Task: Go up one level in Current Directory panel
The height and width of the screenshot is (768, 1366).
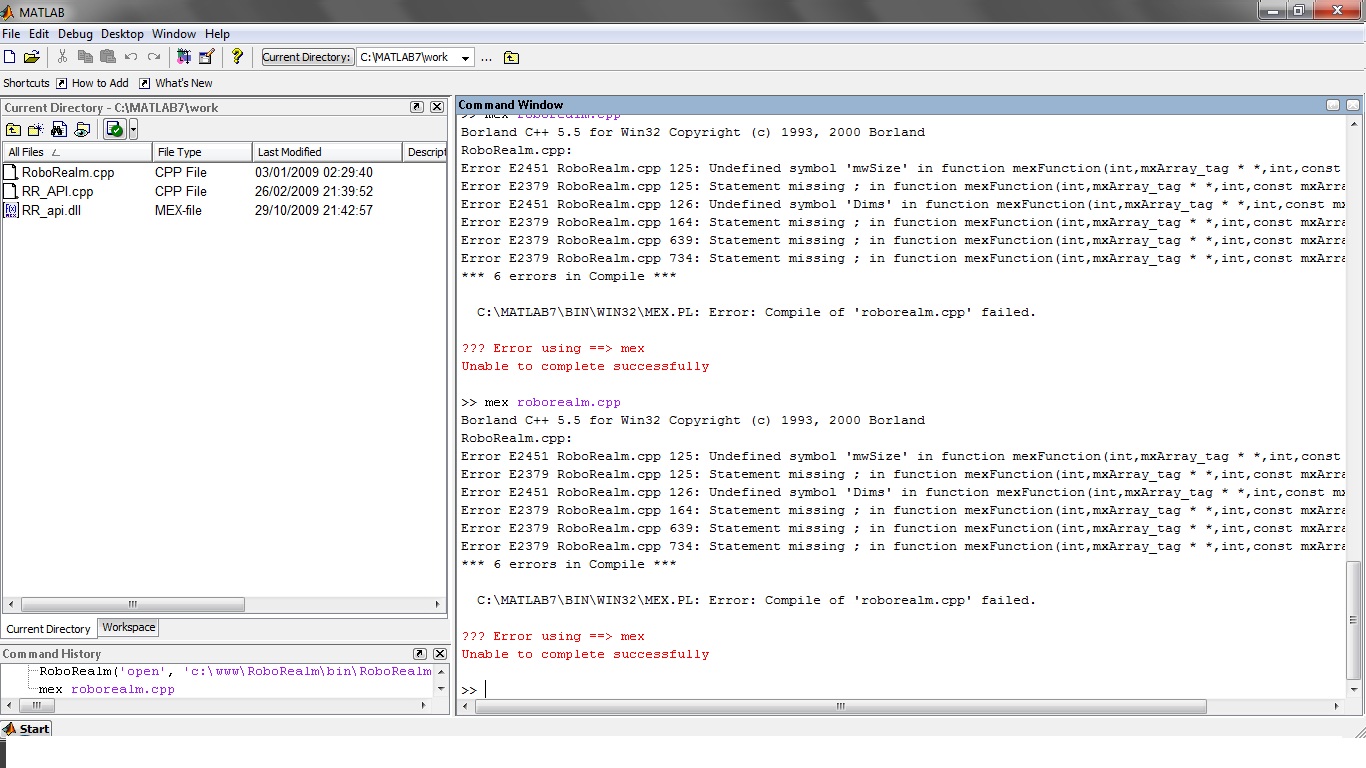Action: point(13,129)
